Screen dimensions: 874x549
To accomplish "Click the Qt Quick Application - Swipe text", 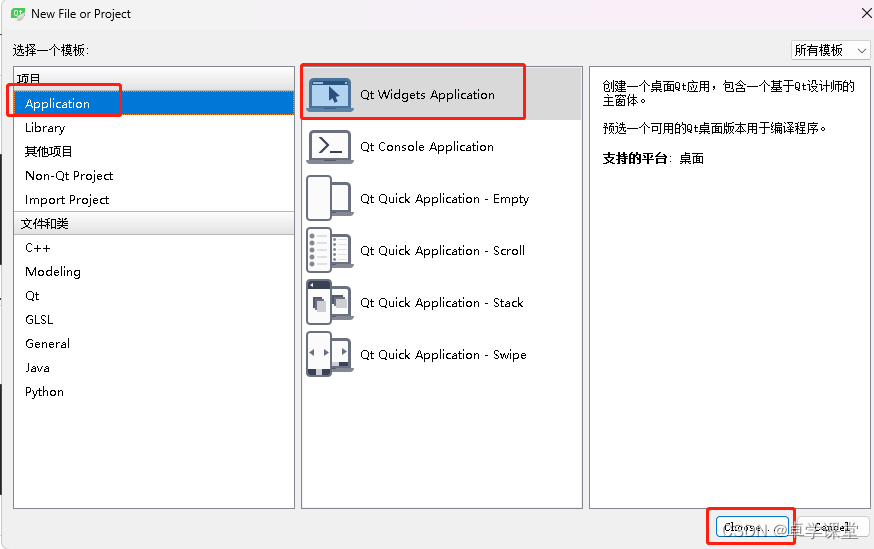I will tap(443, 355).
